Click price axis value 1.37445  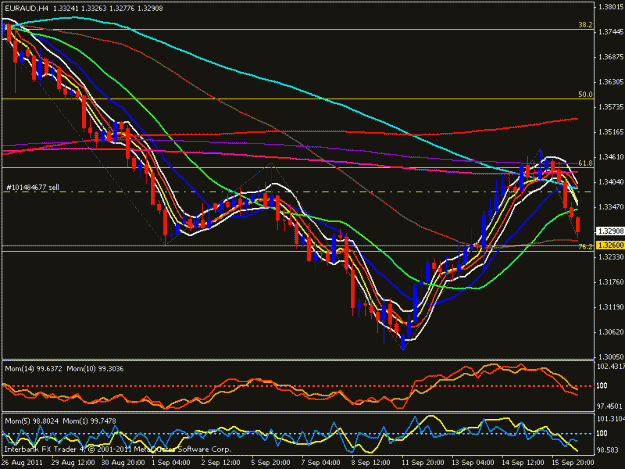pyautogui.click(x=611, y=31)
